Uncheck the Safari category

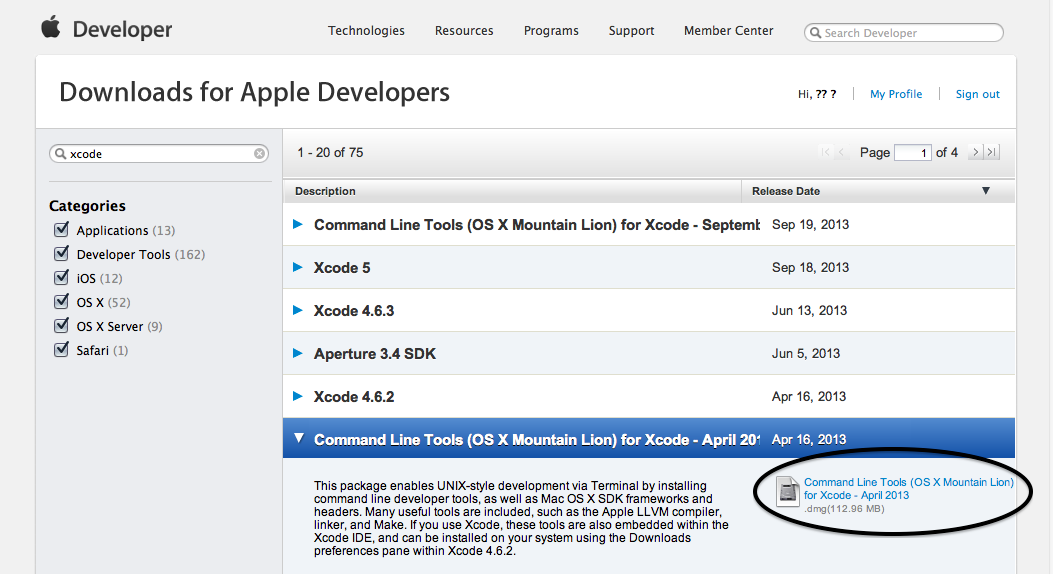click(x=61, y=350)
